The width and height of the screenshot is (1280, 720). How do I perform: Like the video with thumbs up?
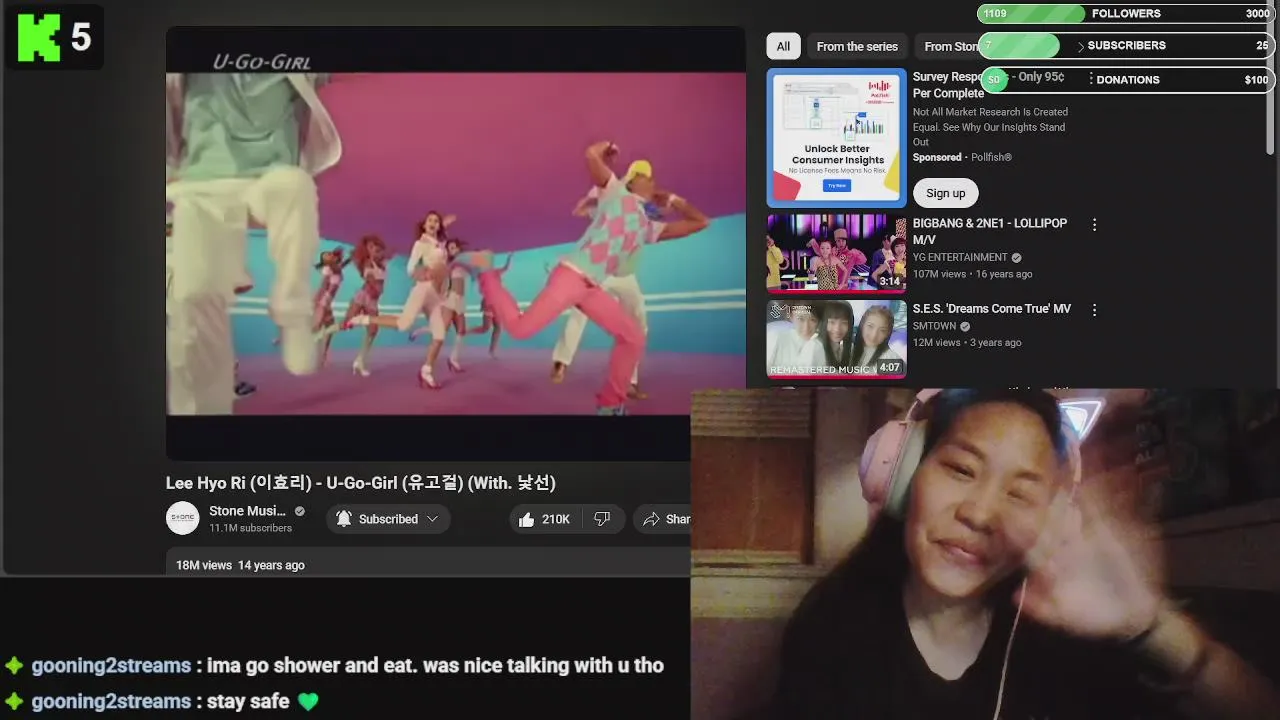(x=526, y=519)
